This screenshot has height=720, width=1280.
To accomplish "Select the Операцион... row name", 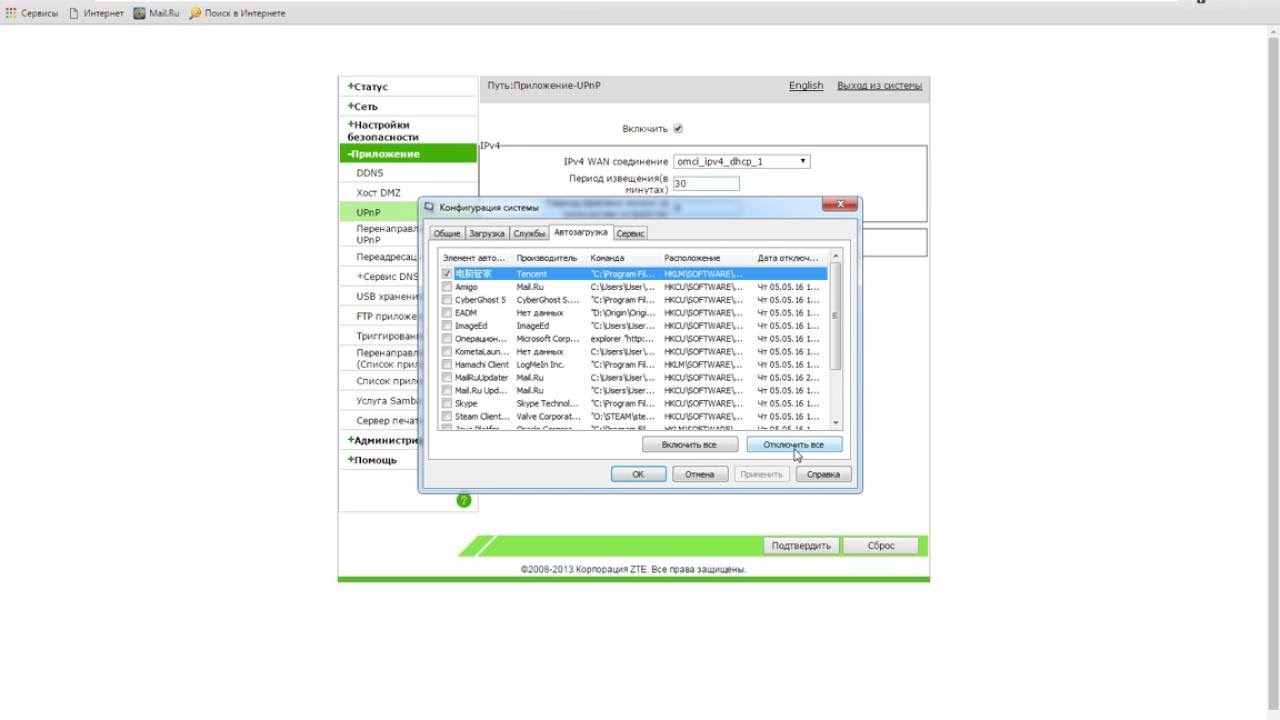I will pyautogui.click(x=481, y=339).
